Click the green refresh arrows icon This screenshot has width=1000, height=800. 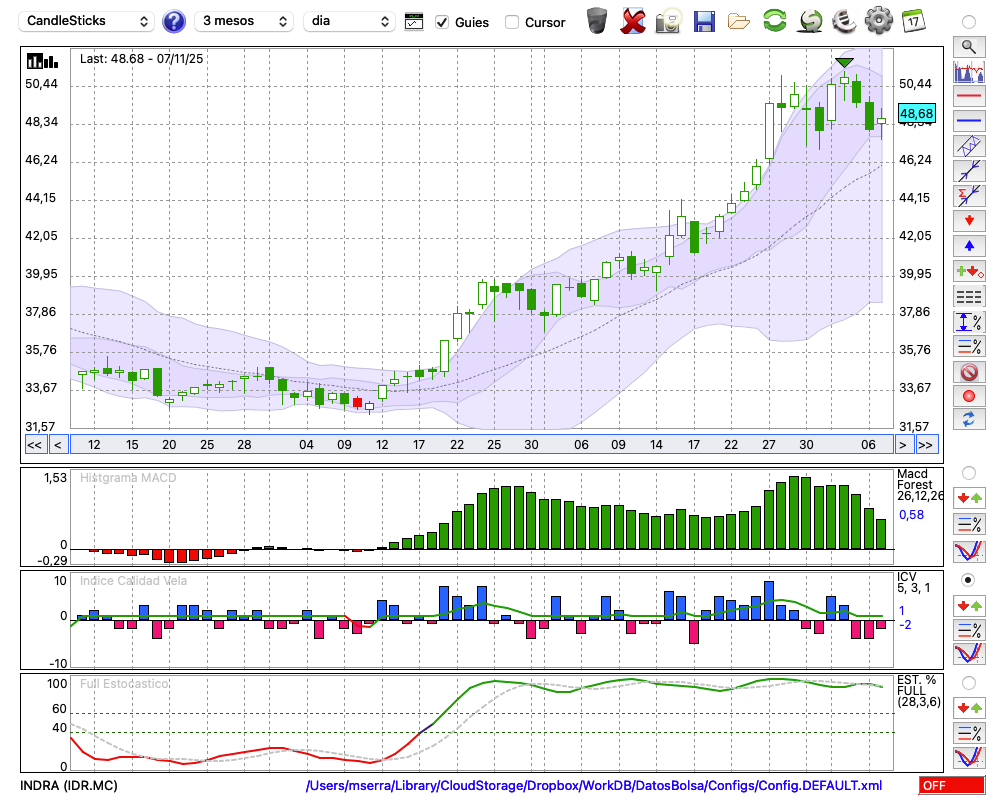tap(774, 21)
